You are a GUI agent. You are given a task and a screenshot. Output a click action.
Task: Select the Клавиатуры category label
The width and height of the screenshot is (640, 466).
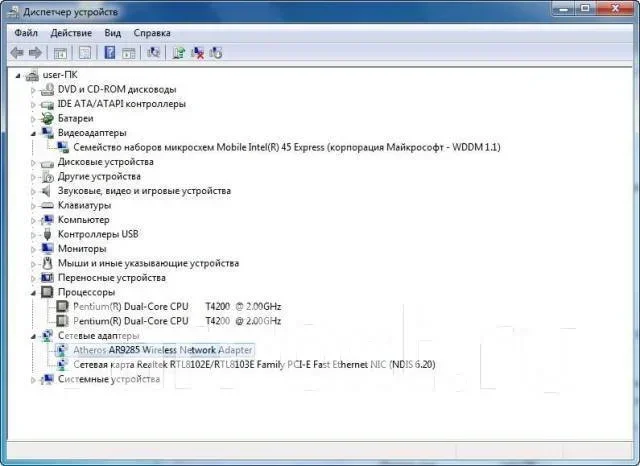click(x=84, y=205)
